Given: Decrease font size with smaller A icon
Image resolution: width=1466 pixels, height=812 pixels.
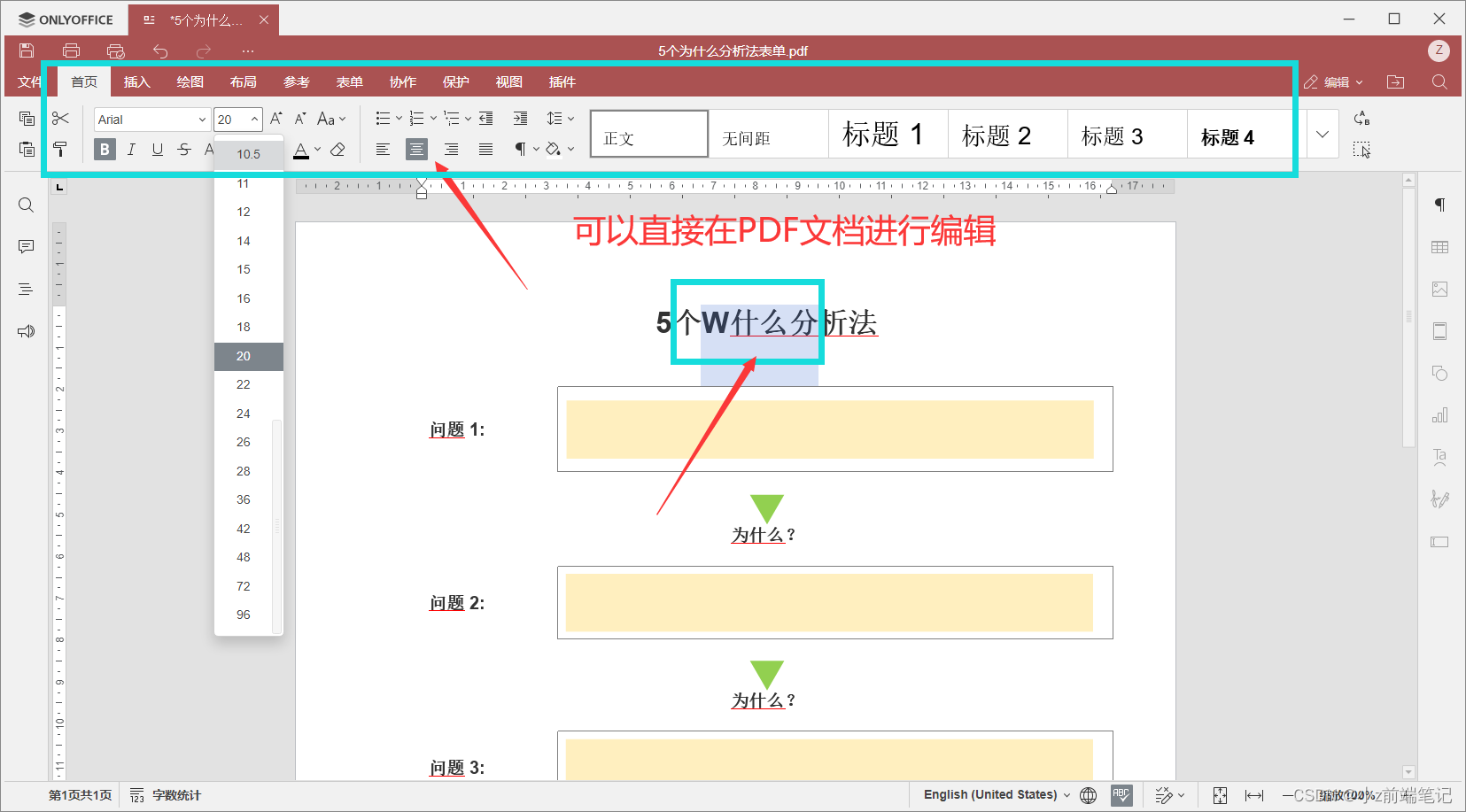Looking at the screenshot, I should pos(300,119).
